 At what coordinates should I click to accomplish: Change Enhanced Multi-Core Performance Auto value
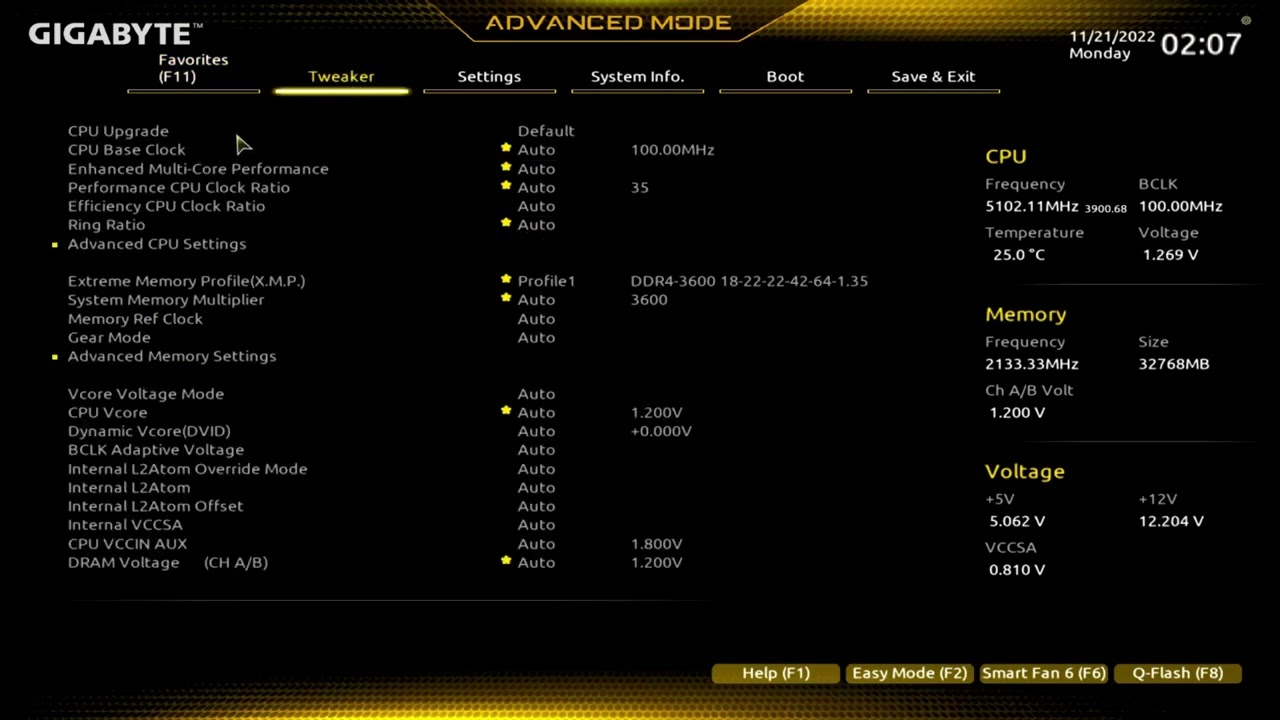click(x=536, y=169)
